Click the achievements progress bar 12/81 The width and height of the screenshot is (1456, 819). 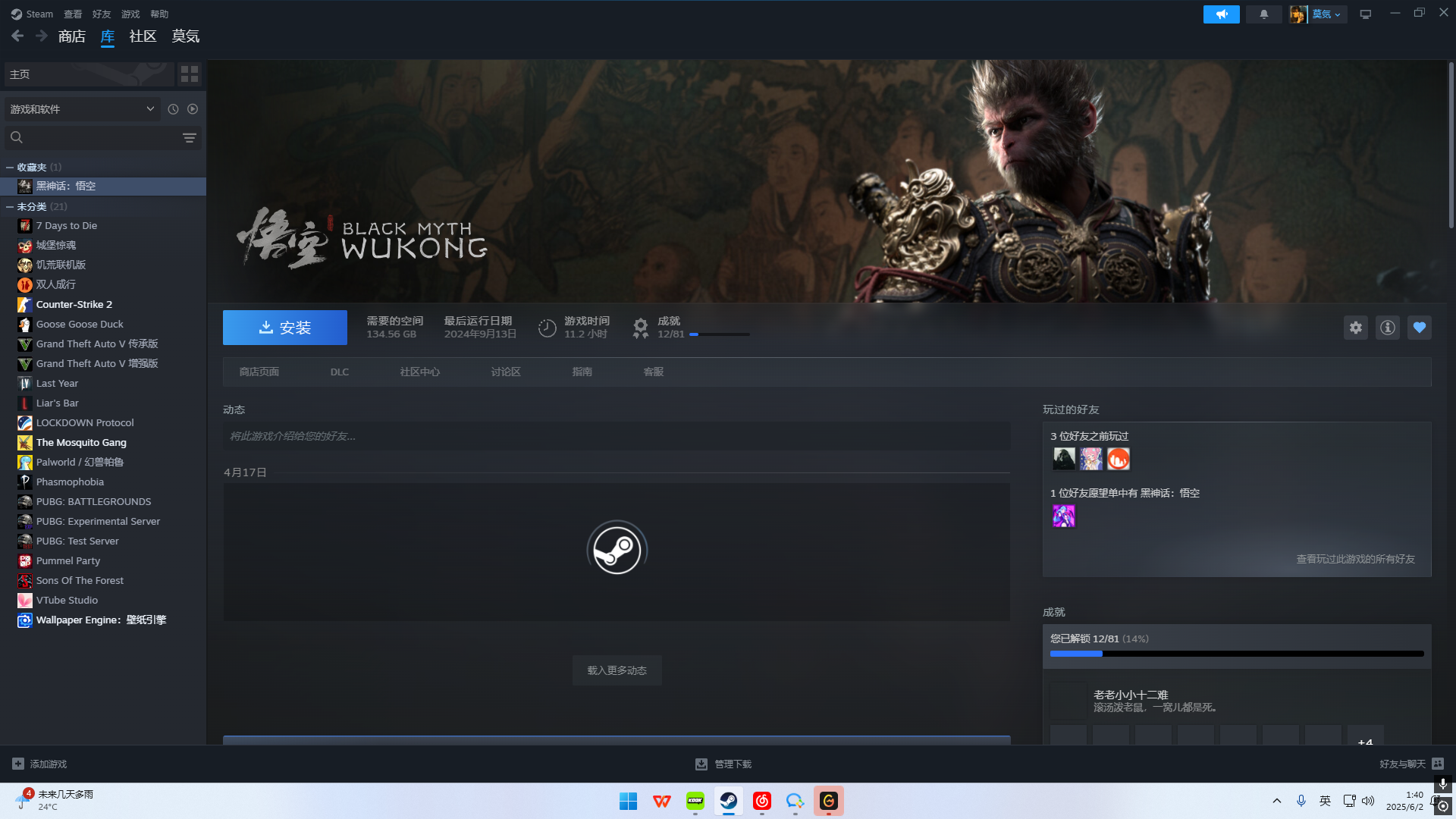pyautogui.click(x=1237, y=654)
